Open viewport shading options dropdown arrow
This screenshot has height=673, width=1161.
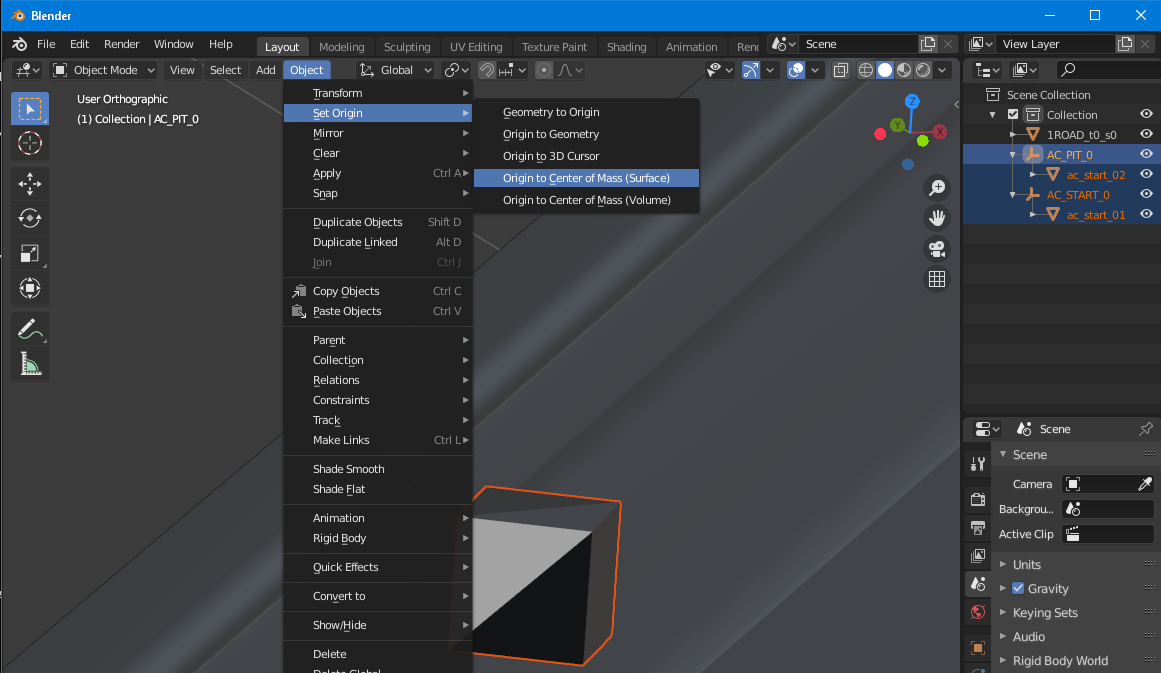942,70
